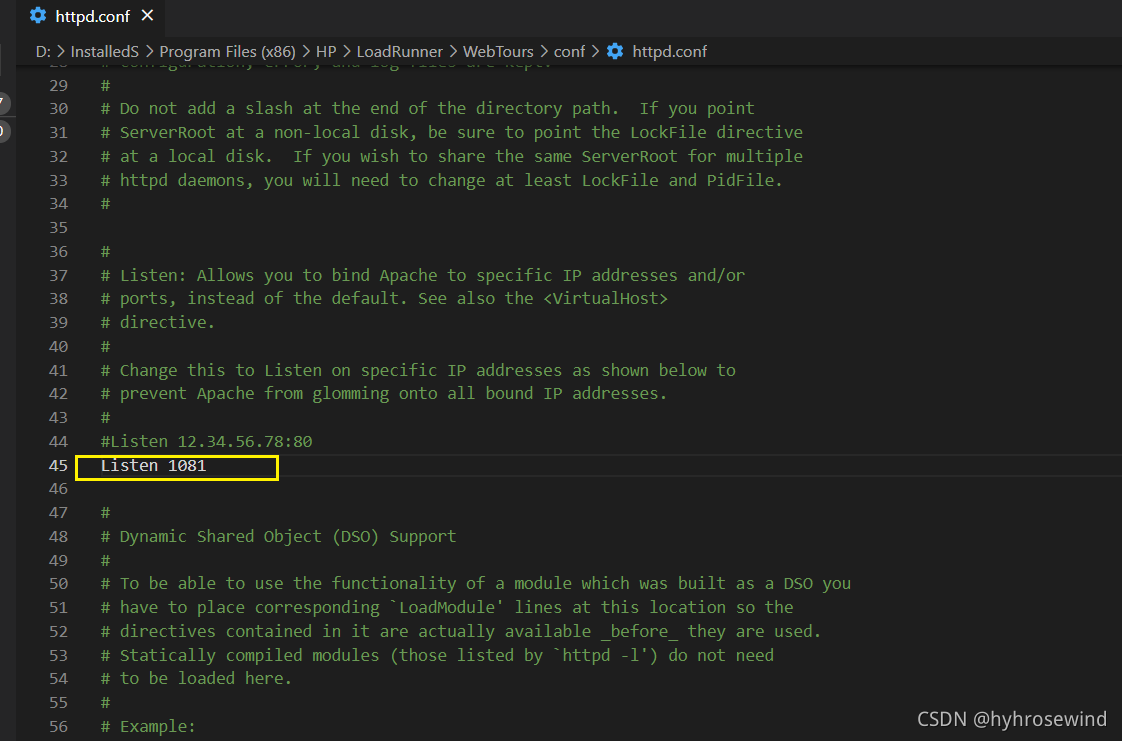The width and height of the screenshot is (1122, 741).
Task: Open the InstalledS breadcrumb folder
Action: pyautogui.click(x=104, y=51)
